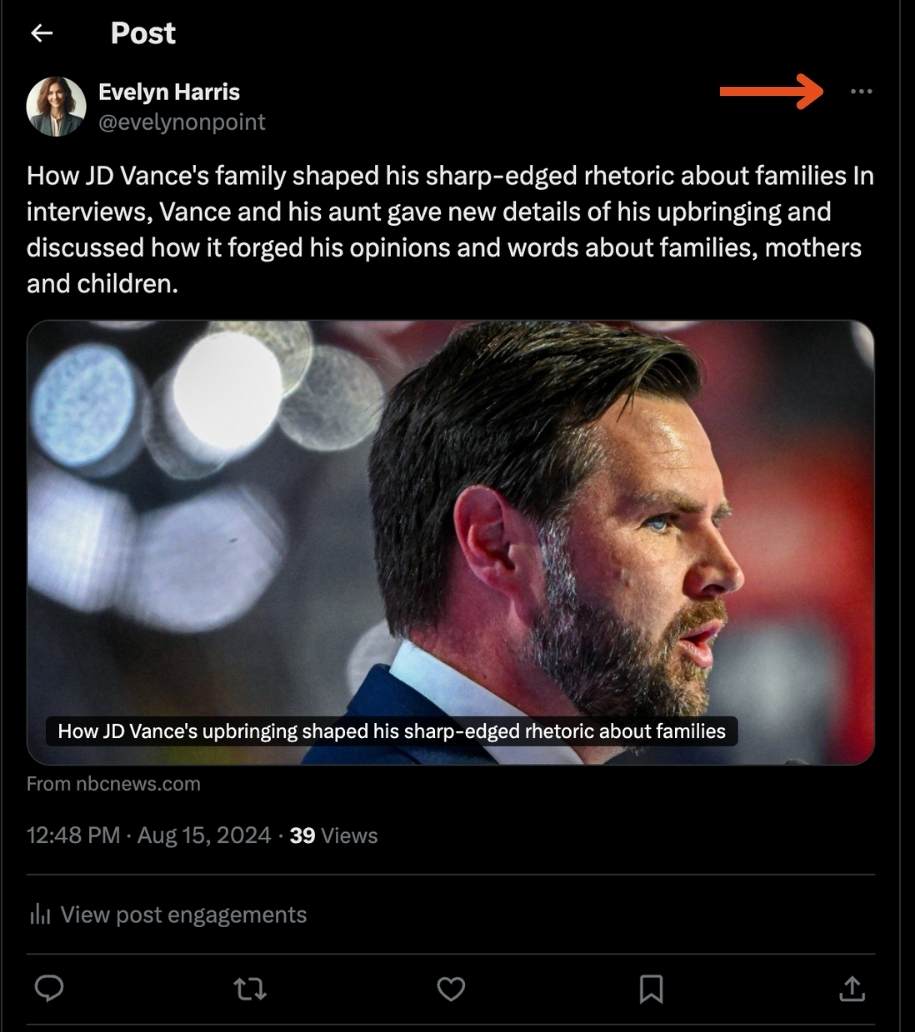Open Evelyn Harris's profile picture
Image resolution: width=915 pixels, height=1032 pixels.
(57, 105)
